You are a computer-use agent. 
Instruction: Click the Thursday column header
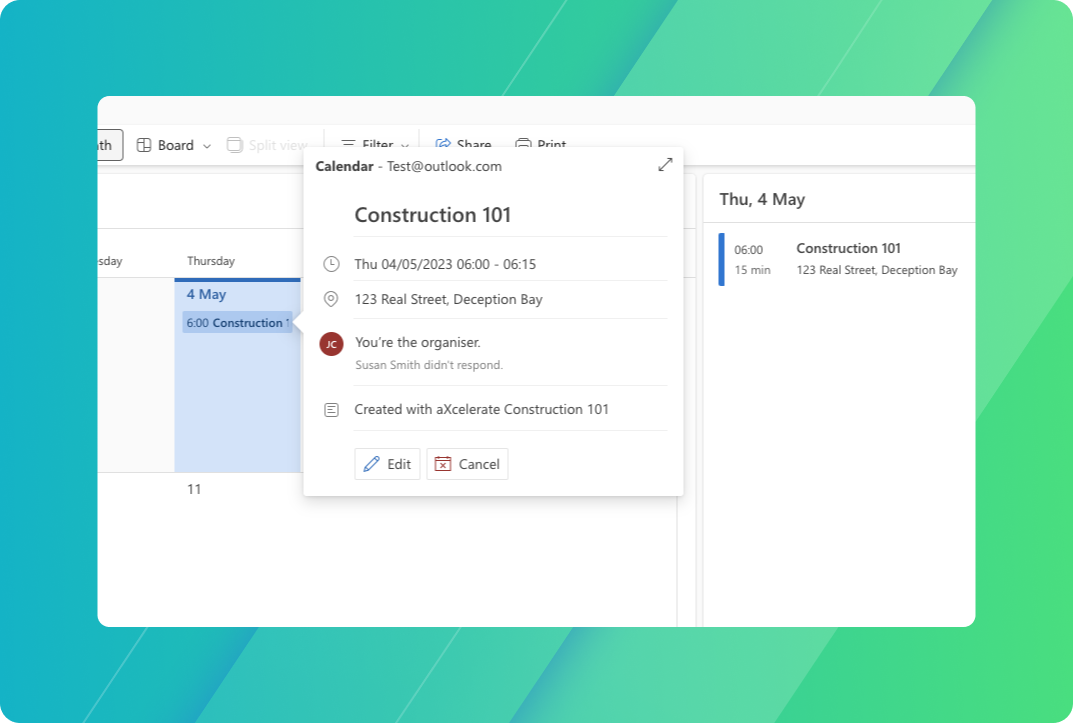click(211, 261)
